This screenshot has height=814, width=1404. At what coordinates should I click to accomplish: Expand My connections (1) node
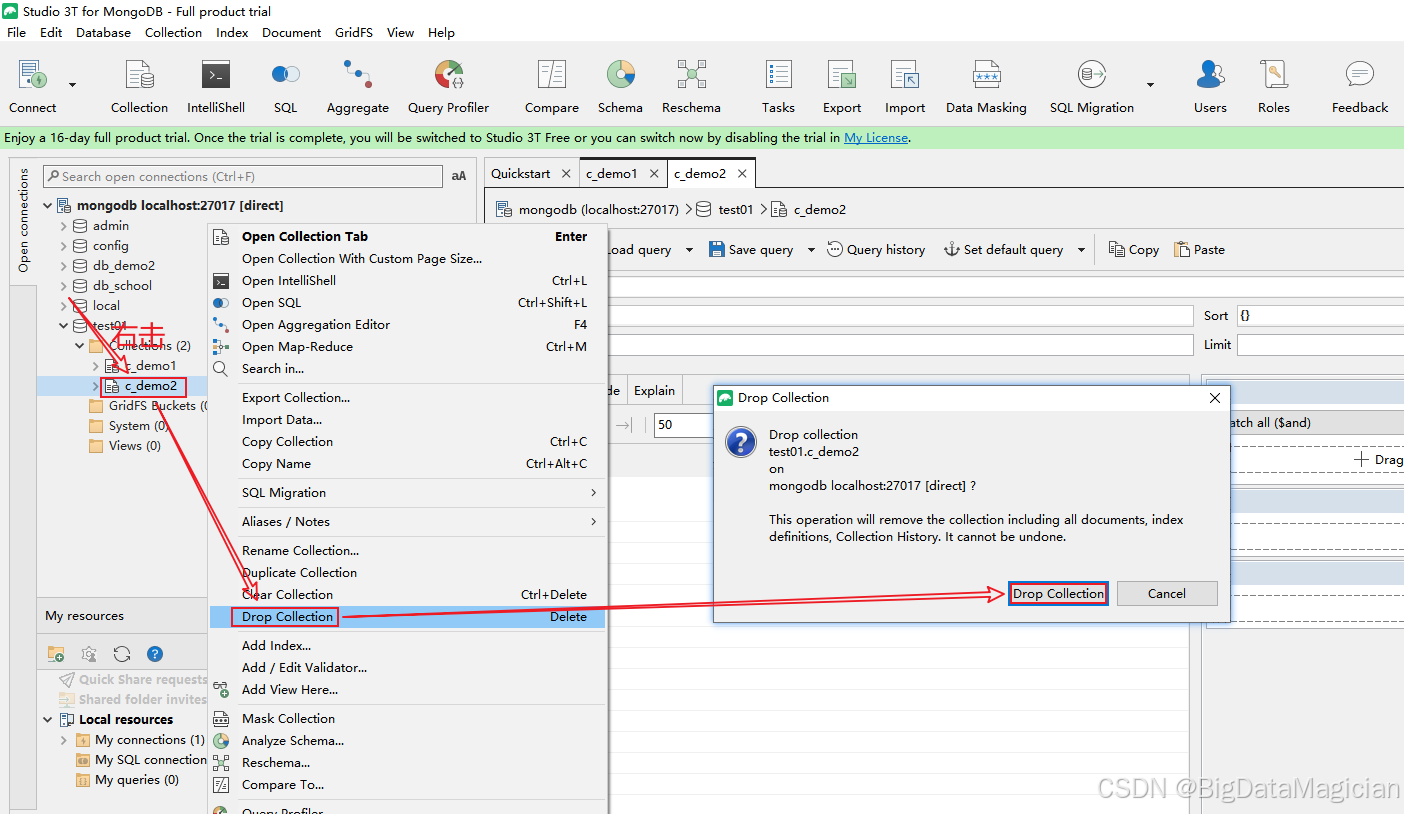(x=64, y=740)
